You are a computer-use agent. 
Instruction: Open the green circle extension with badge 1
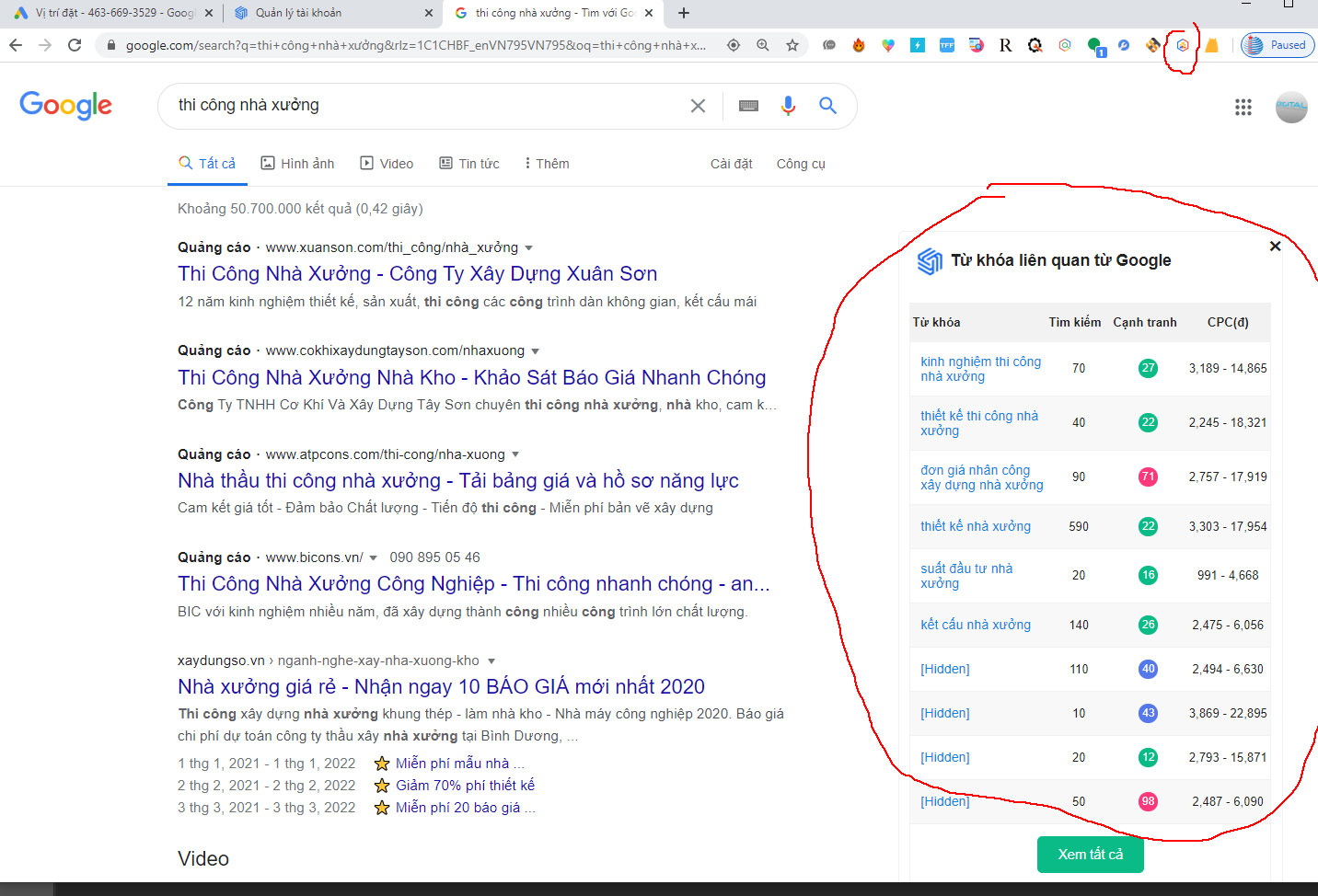click(x=1095, y=46)
